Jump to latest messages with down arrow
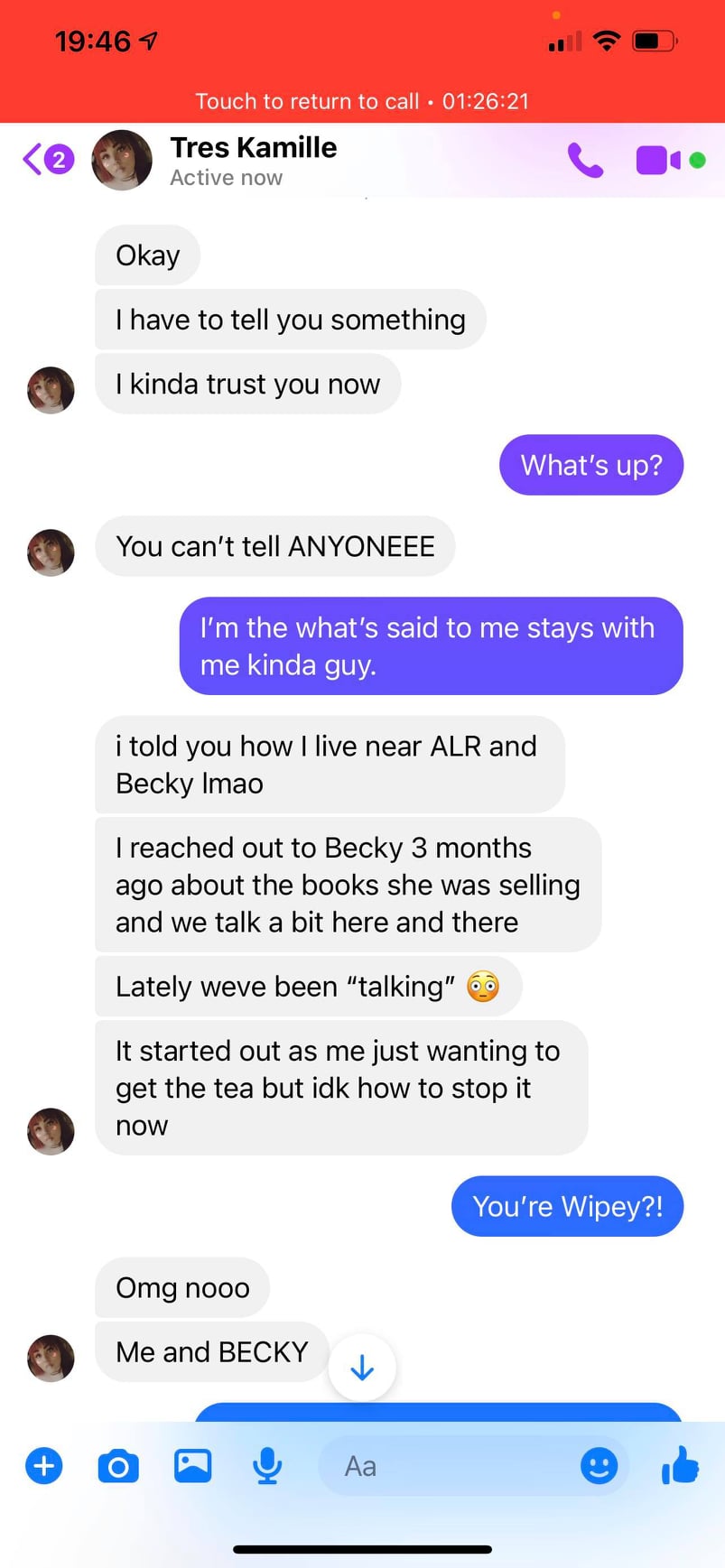725x1568 pixels. (x=362, y=1368)
